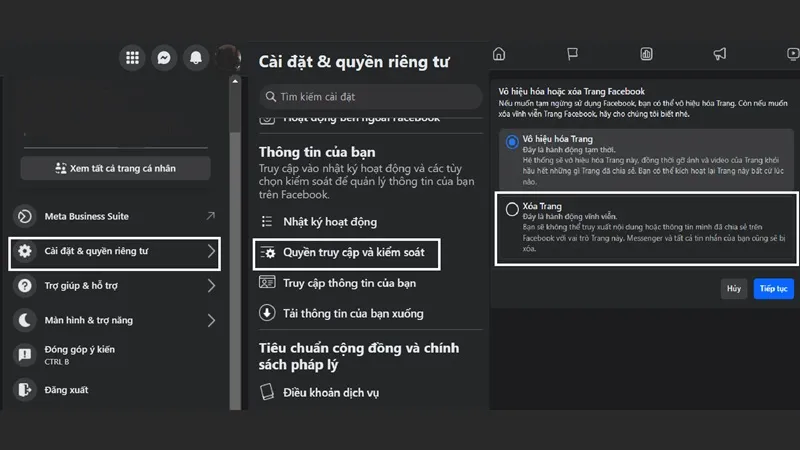Open the Facebook apps menu grid icon
This screenshot has width=800, height=450.
click(132, 58)
